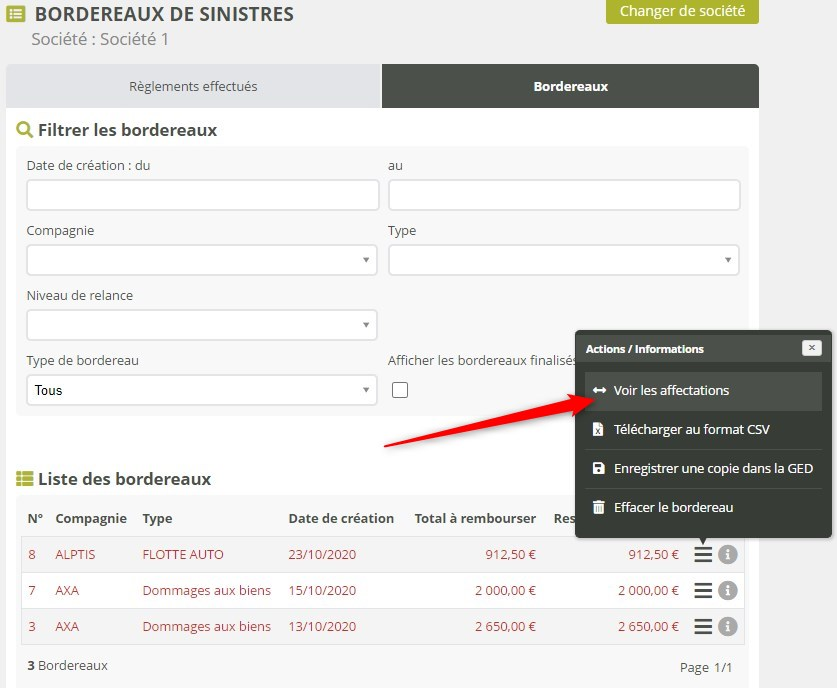Open the Type filter dropdown
The height and width of the screenshot is (688, 837).
click(x=563, y=260)
